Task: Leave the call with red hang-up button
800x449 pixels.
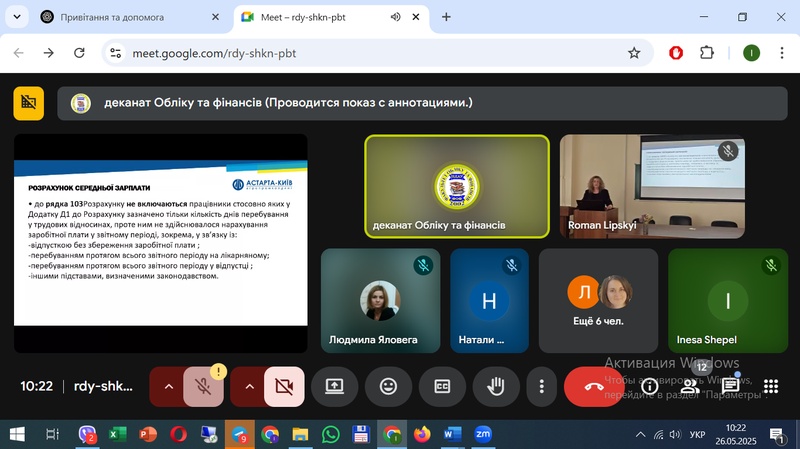Action: click(594, 386)
